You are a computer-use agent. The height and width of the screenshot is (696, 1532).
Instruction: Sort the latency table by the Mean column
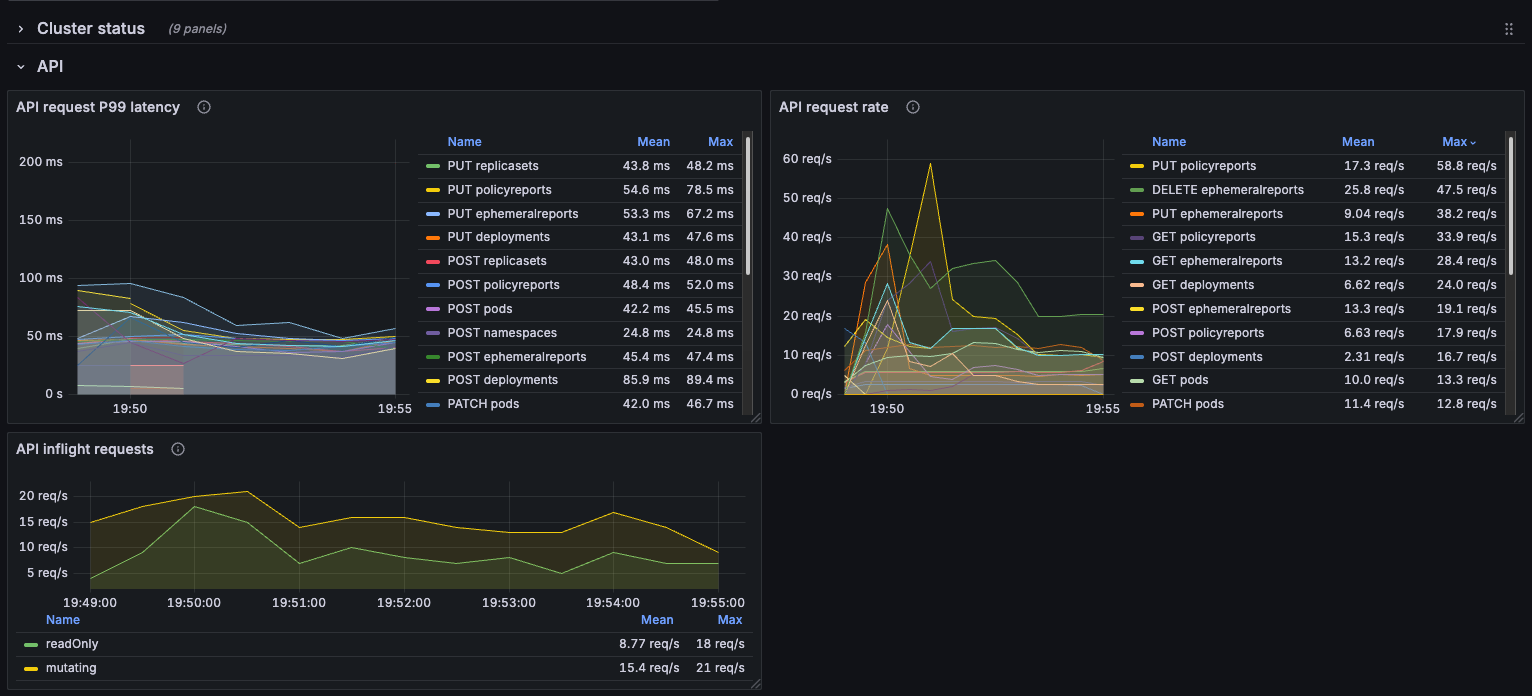click(x=654, y=141)
